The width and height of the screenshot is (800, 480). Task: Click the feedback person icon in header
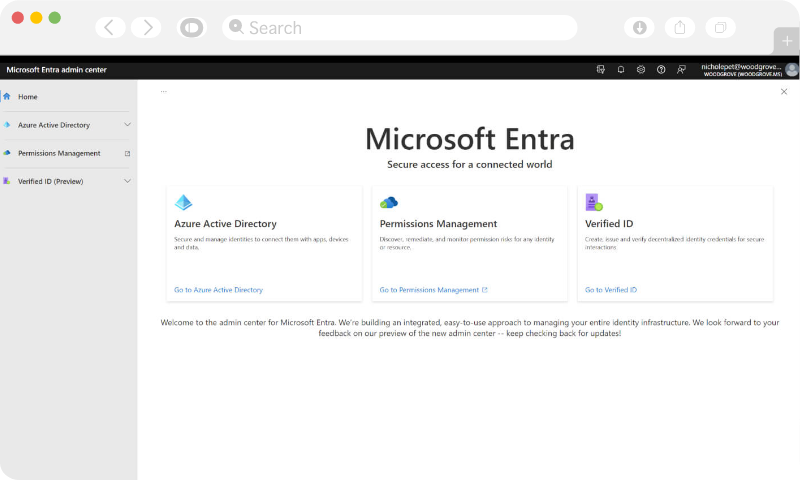click(x=681, y=69)
